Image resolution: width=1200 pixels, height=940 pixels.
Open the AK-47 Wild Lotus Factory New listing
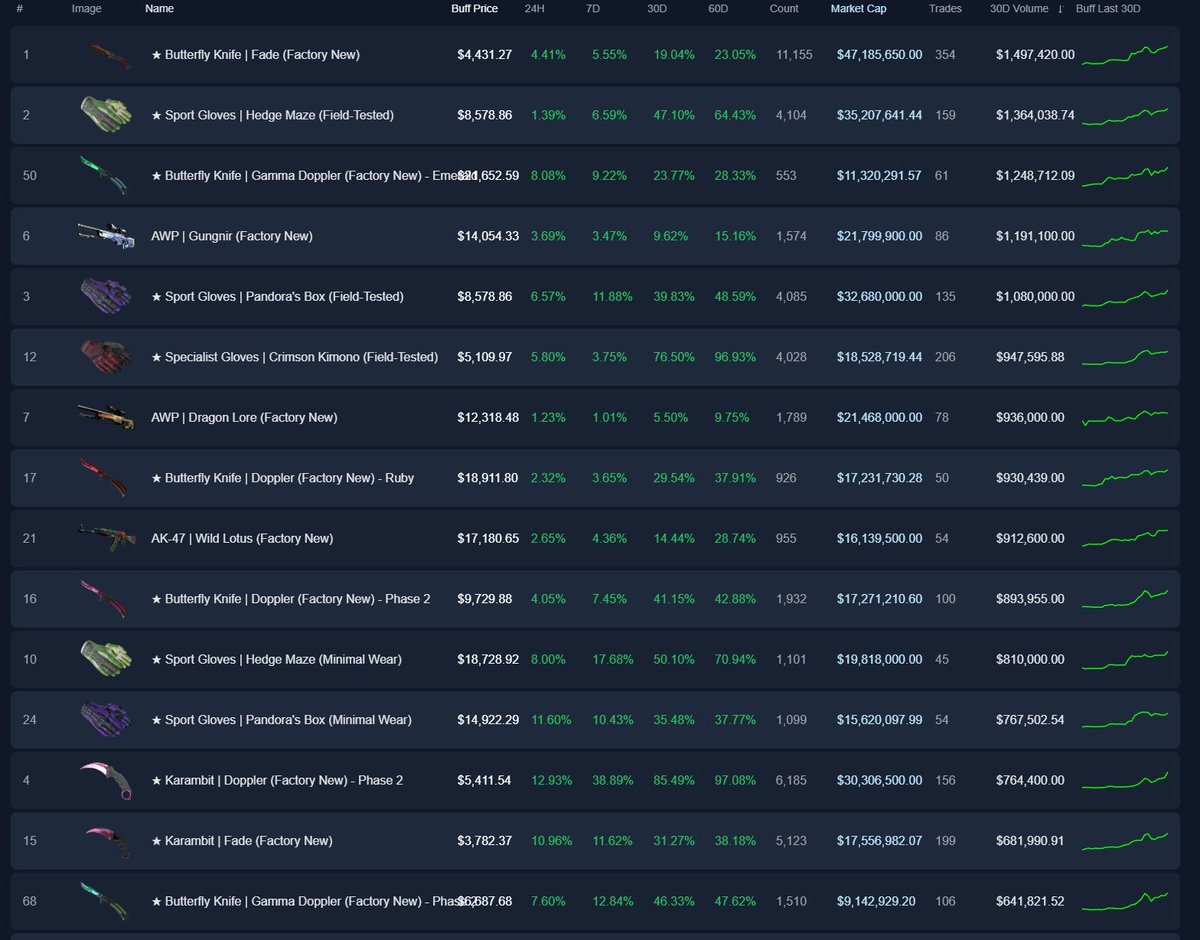242,538
